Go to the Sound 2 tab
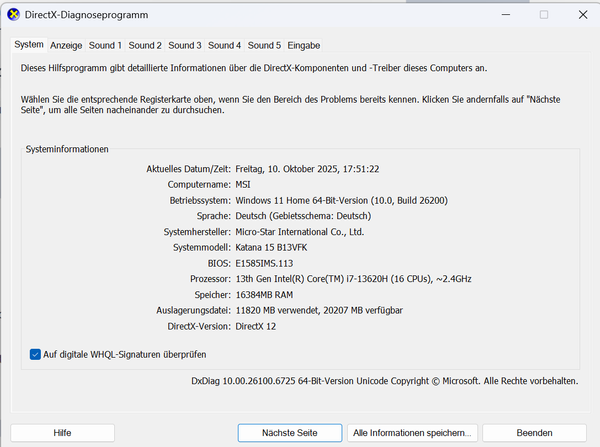600x447 pixels. (145, 45)
